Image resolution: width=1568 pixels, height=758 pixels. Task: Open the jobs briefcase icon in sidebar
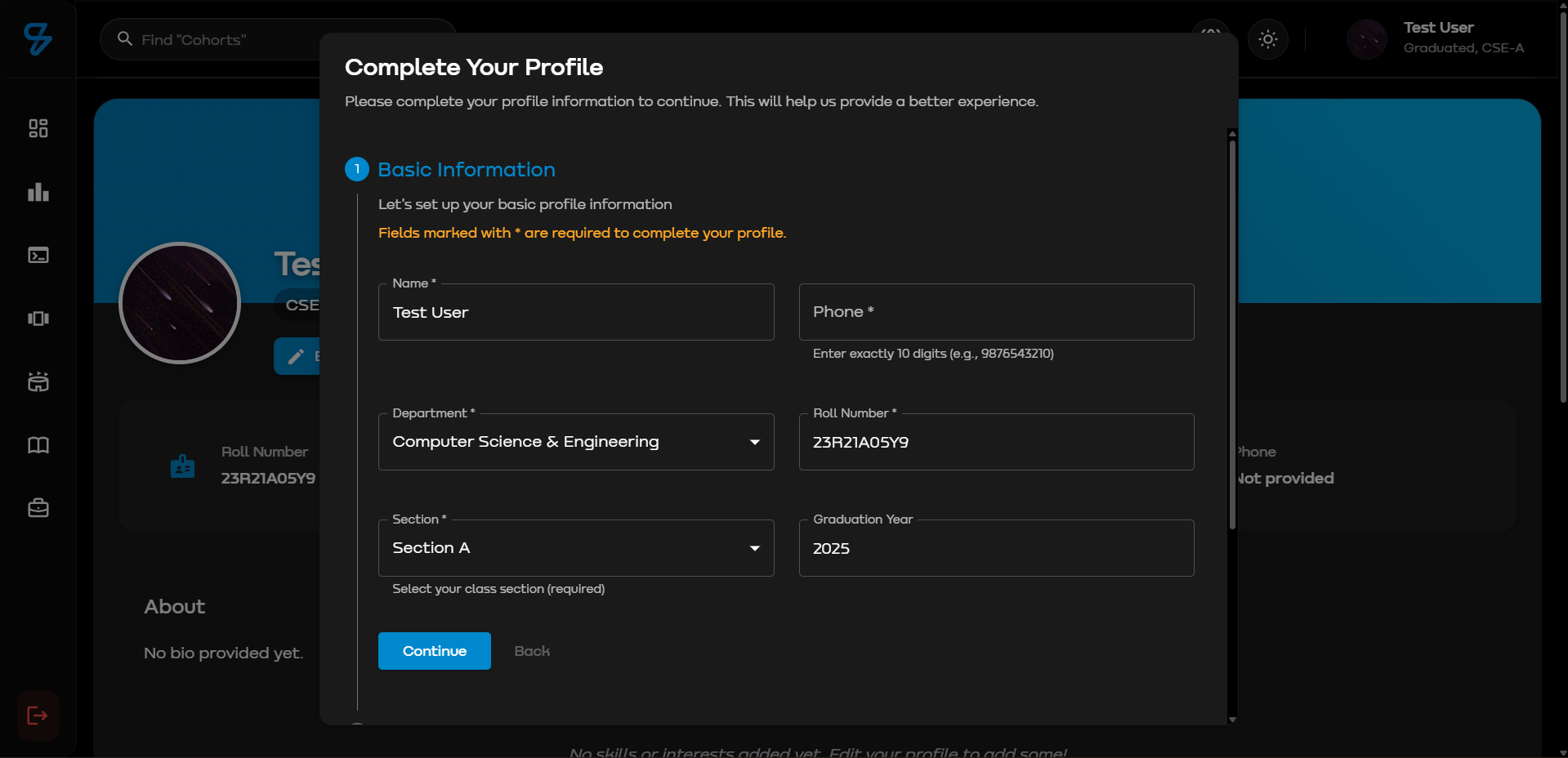[38, 507]
